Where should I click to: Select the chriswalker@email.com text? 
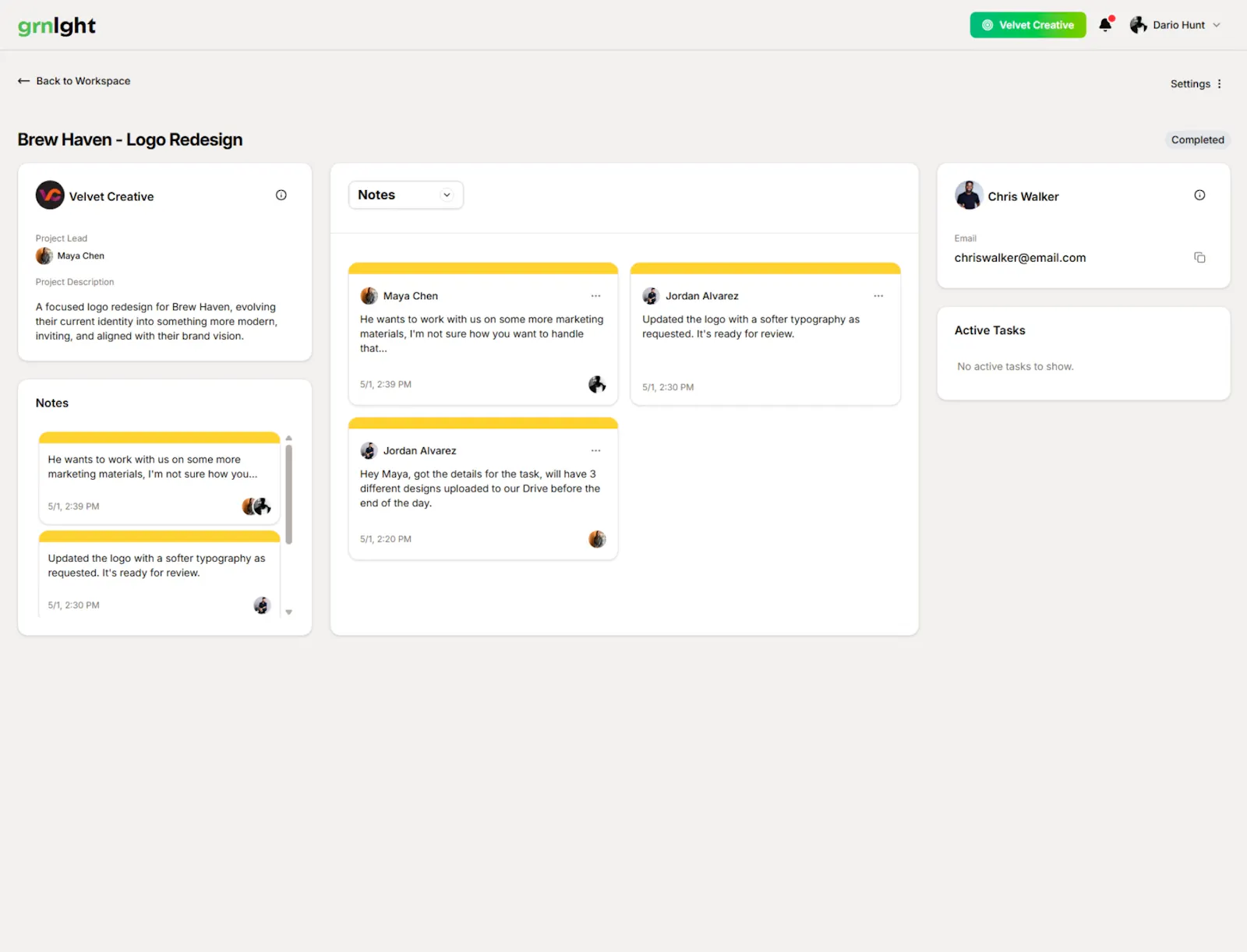pos(1019,258)
